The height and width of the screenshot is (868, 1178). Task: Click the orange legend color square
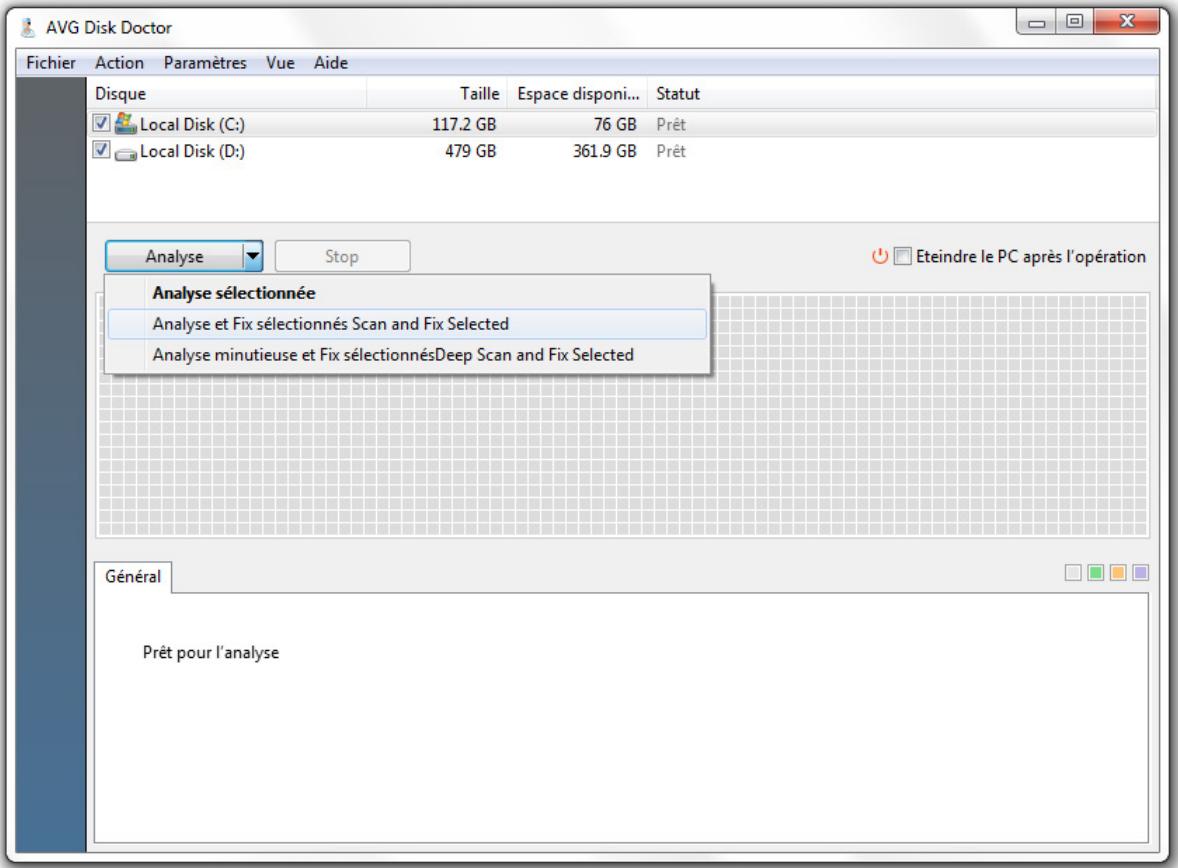(x=1118, y=573)
